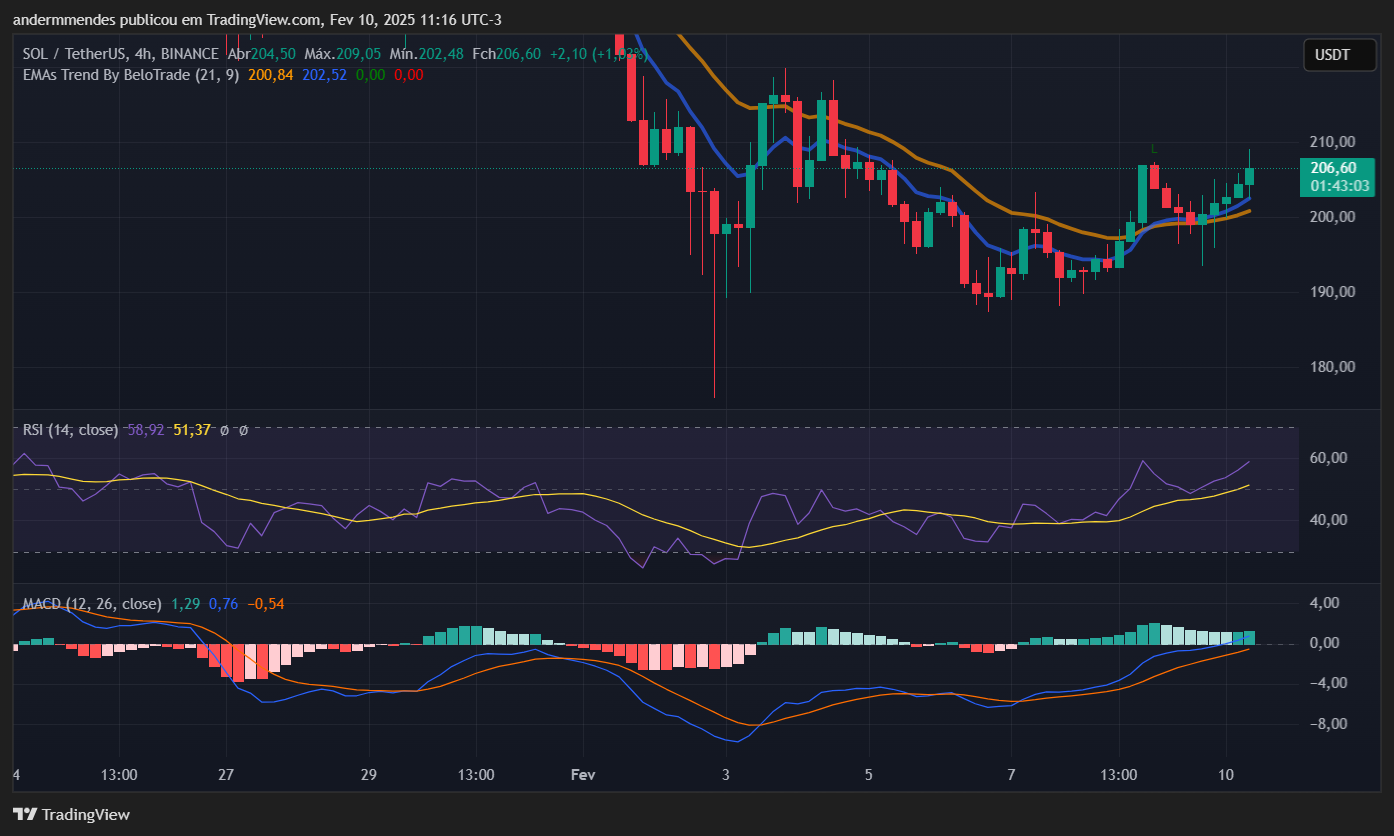Select the MACD (12, 26, close) indicator legend
The height and width of the screenshot is (836, 1394).
92,604
